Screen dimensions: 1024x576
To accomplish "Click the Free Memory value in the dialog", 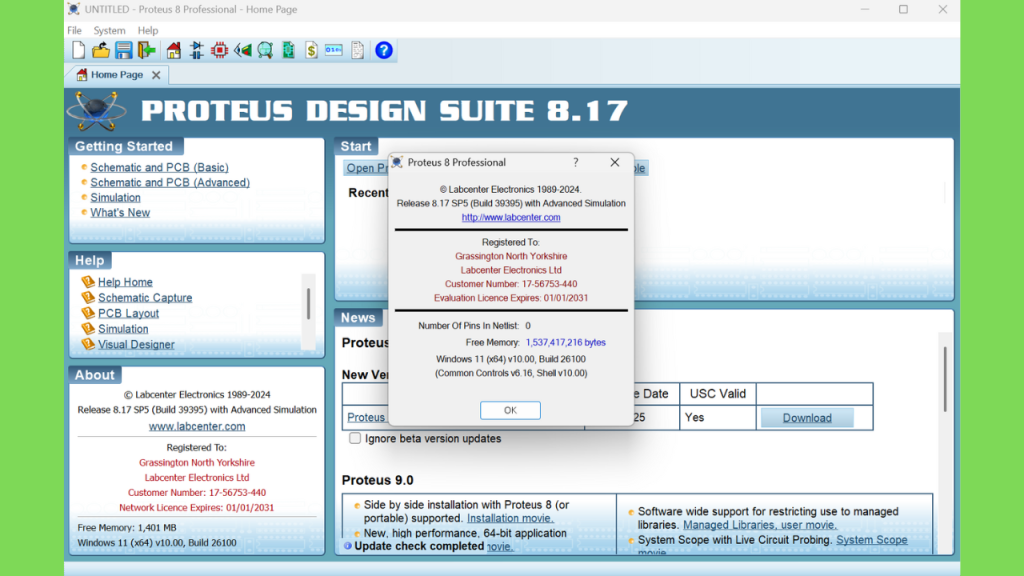I will click(x=566, y=343).
